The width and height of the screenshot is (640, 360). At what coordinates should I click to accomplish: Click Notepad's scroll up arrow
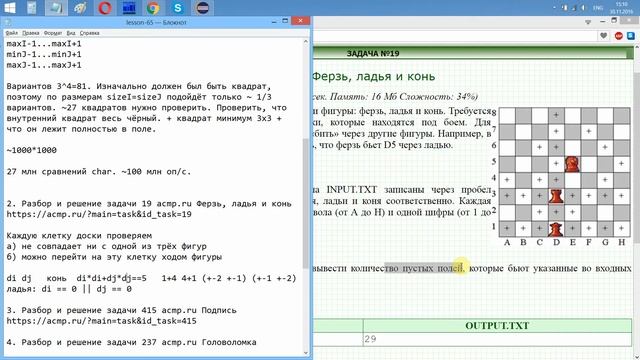pos(306,42)
